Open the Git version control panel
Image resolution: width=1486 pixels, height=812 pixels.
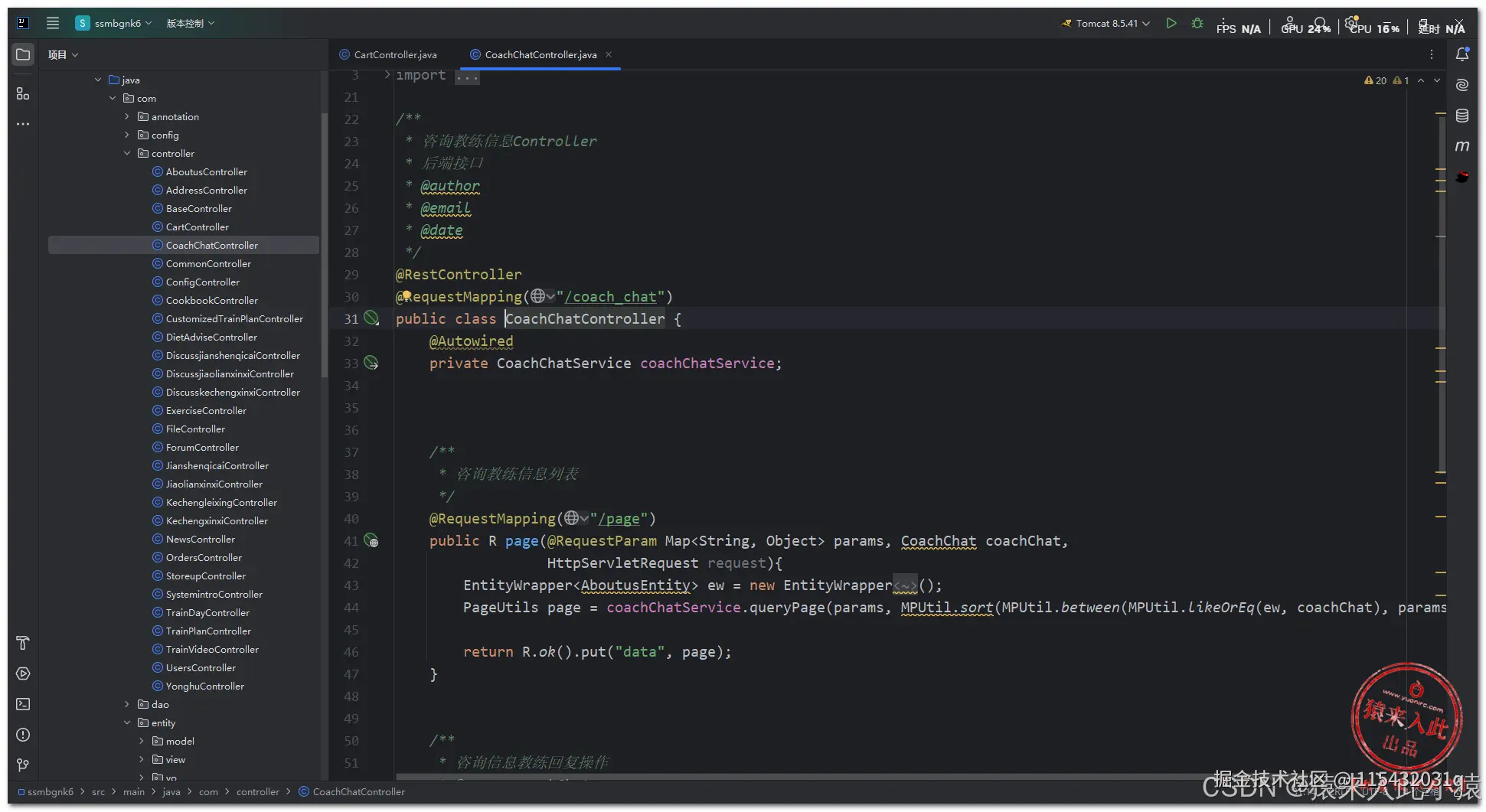point(23,765)
